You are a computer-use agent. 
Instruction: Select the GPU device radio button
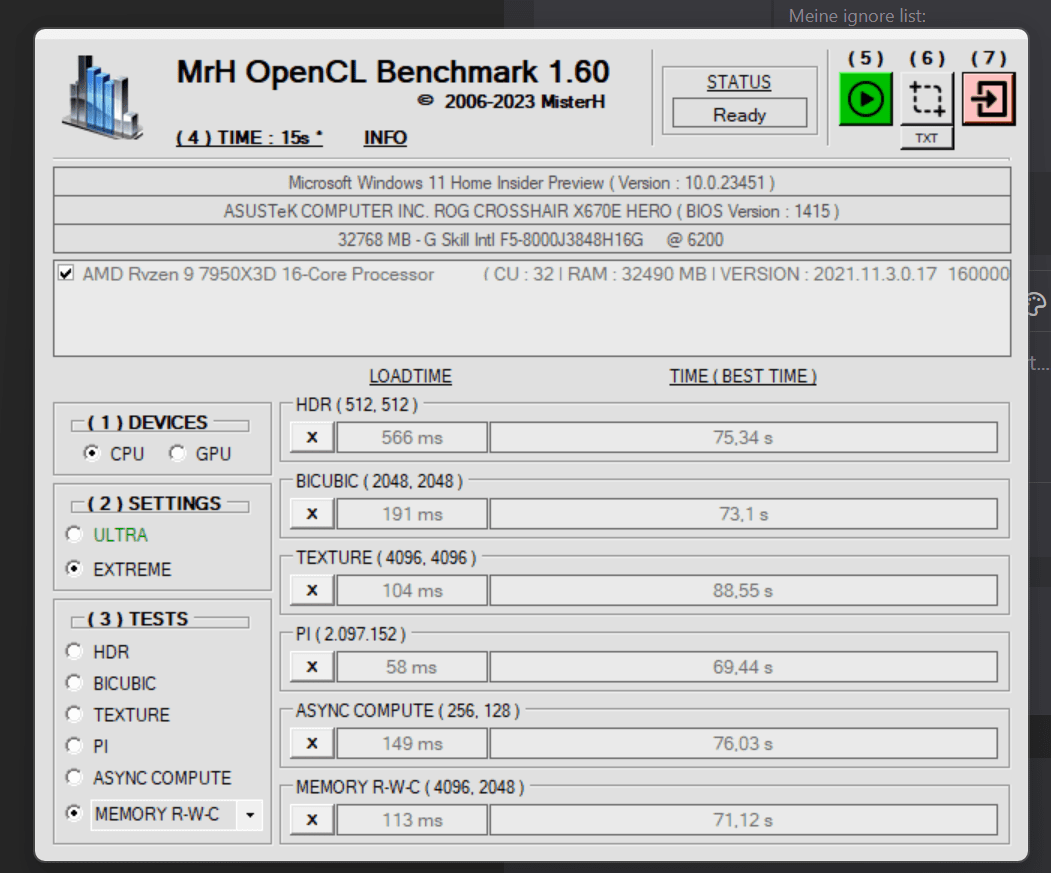coord(177,453)
